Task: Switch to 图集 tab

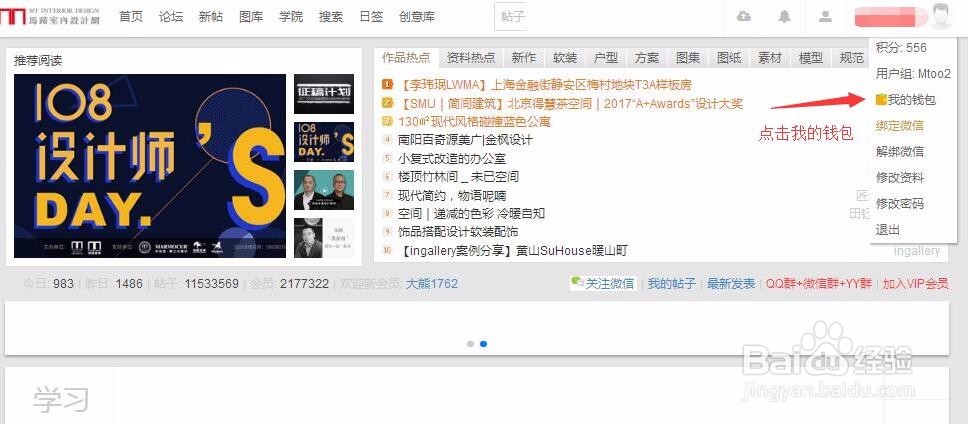Action: point(688,58)
